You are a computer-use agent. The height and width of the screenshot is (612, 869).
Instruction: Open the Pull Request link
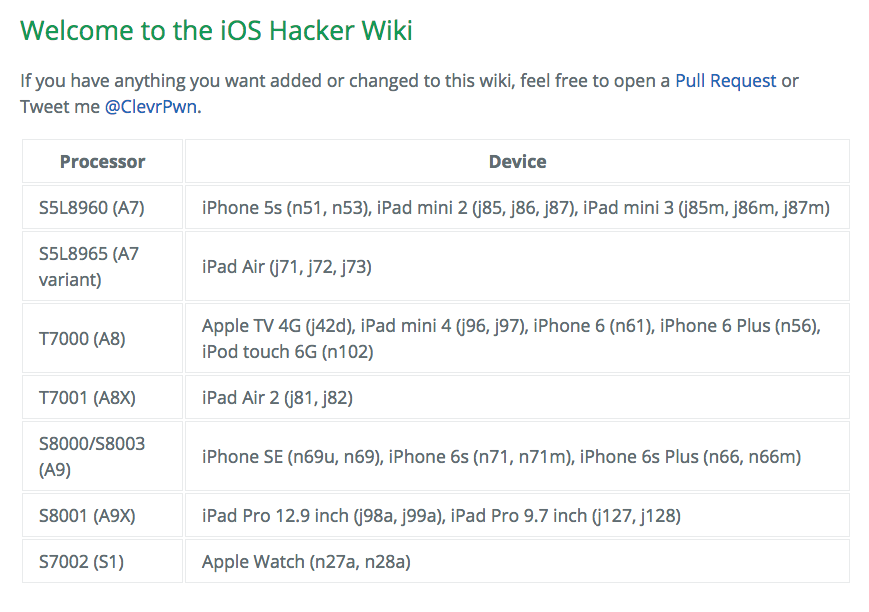pyautogui.click(x=725, y=81)
